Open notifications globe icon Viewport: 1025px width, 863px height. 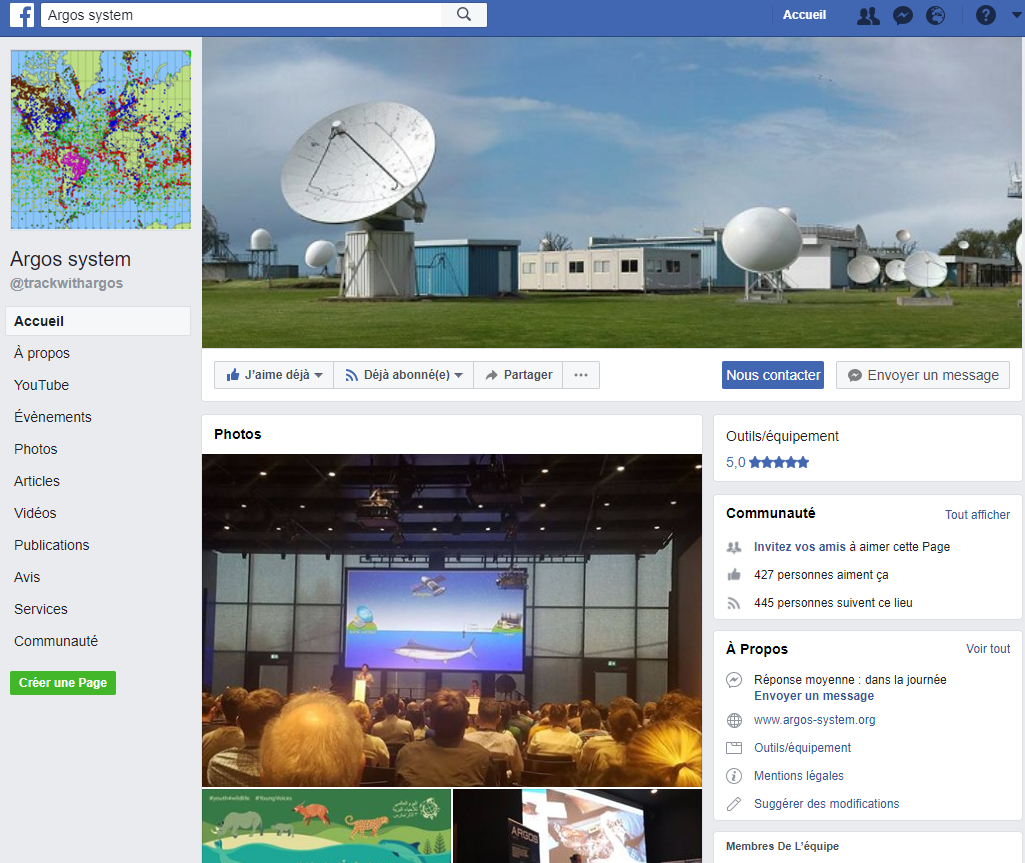tap(935, 15)
